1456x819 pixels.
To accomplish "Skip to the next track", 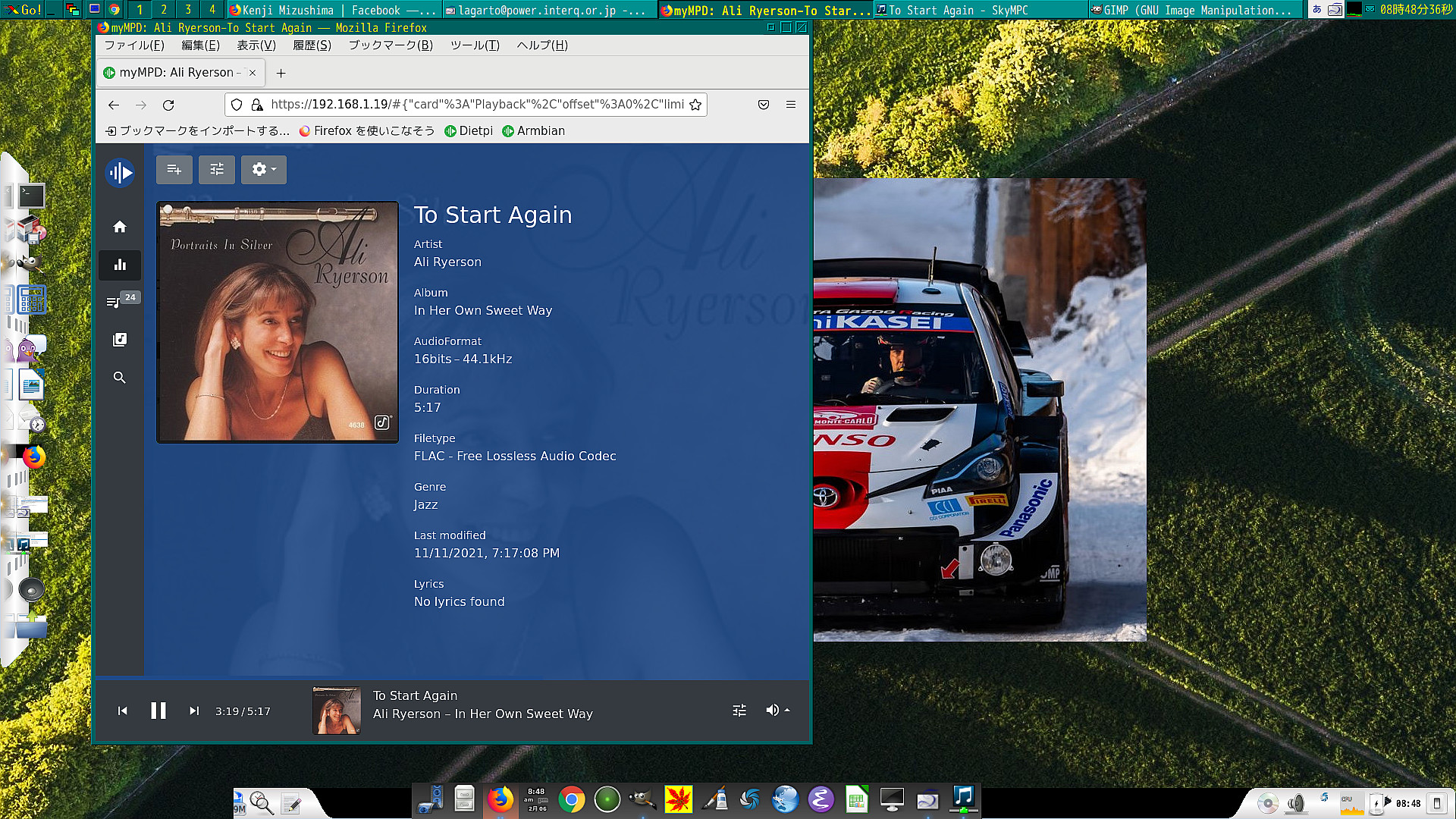I will [x=194, y=711].
